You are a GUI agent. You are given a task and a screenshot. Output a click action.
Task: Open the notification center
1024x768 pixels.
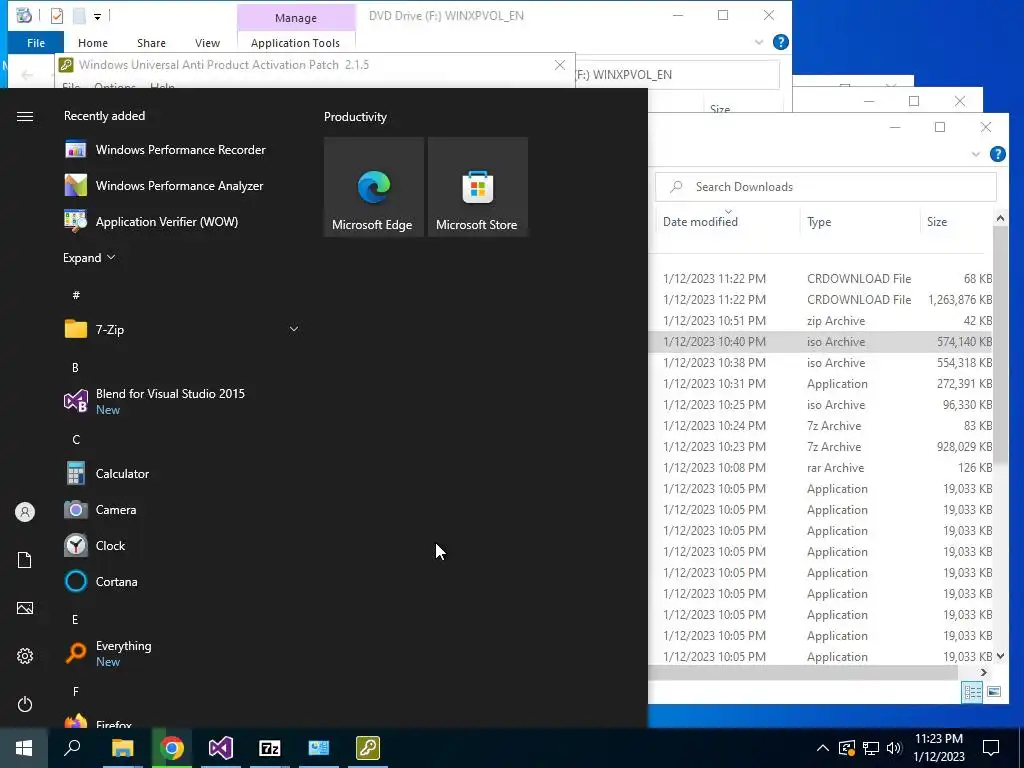point(991,748)
